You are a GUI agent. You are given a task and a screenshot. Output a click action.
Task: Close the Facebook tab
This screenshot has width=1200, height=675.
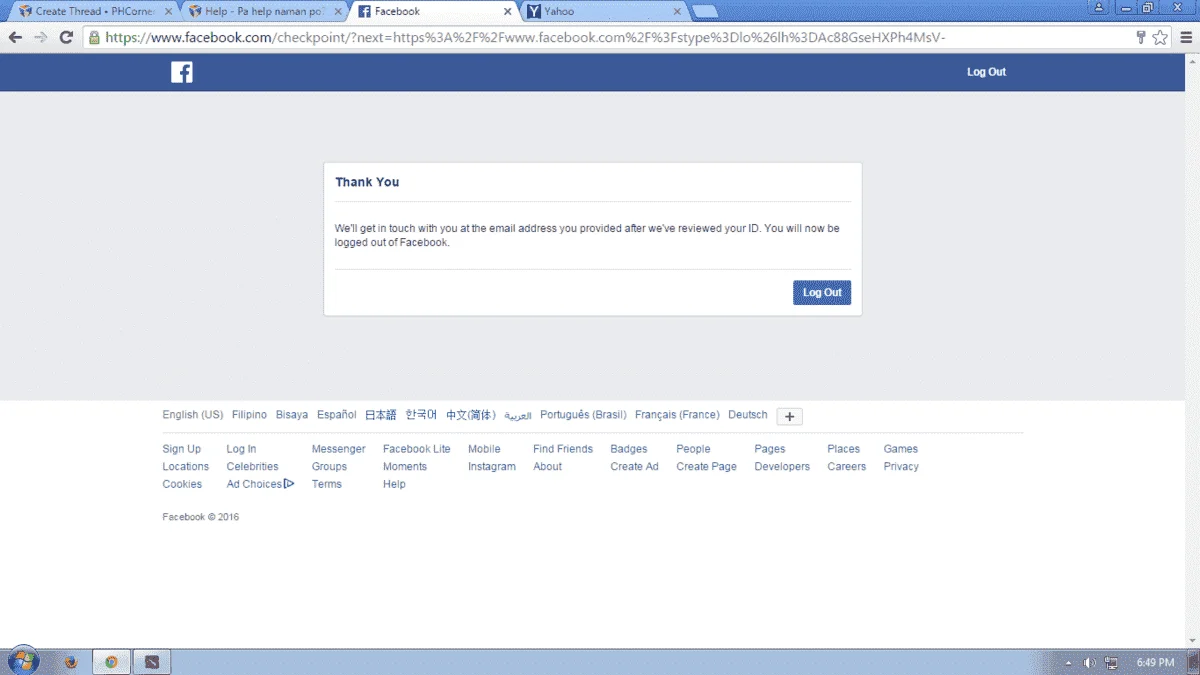(508, 12)
